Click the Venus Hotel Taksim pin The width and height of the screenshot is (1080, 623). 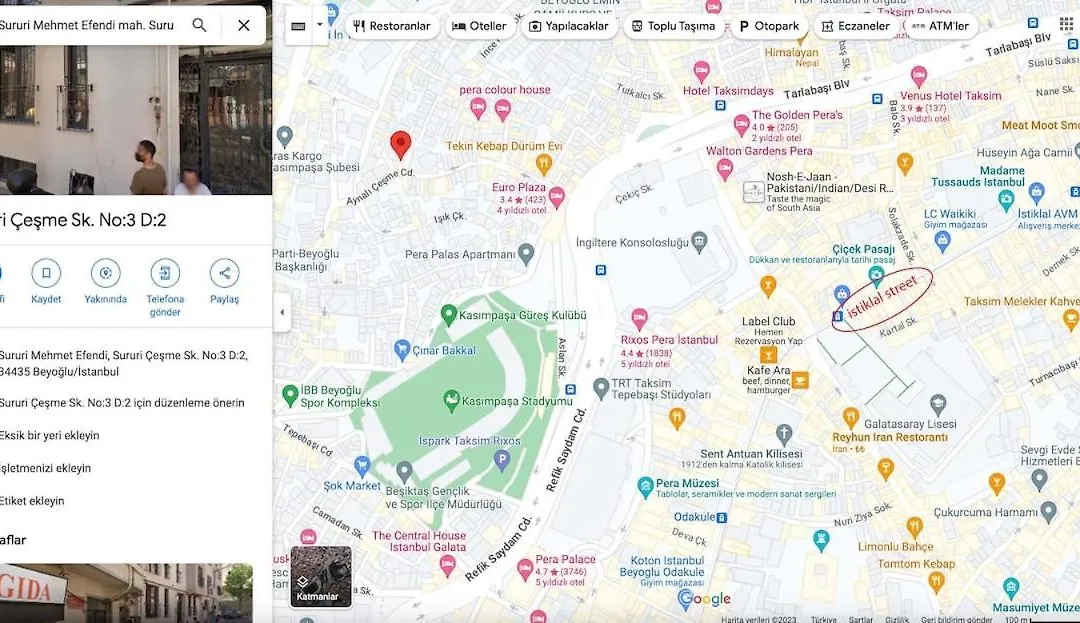[x=918, y=76]
